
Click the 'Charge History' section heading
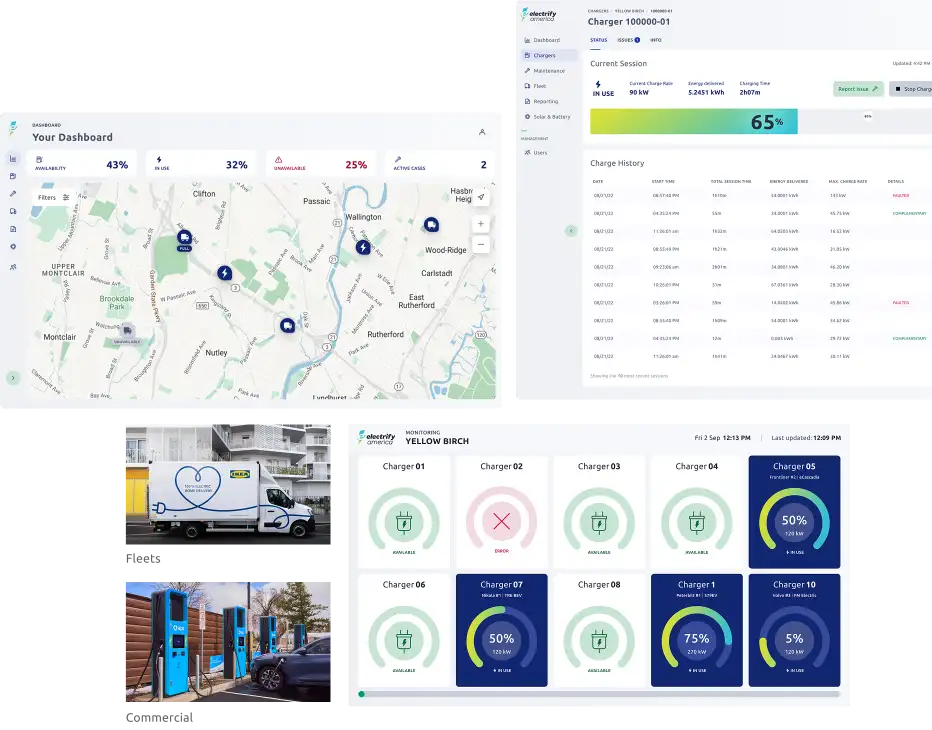point(617,163)
